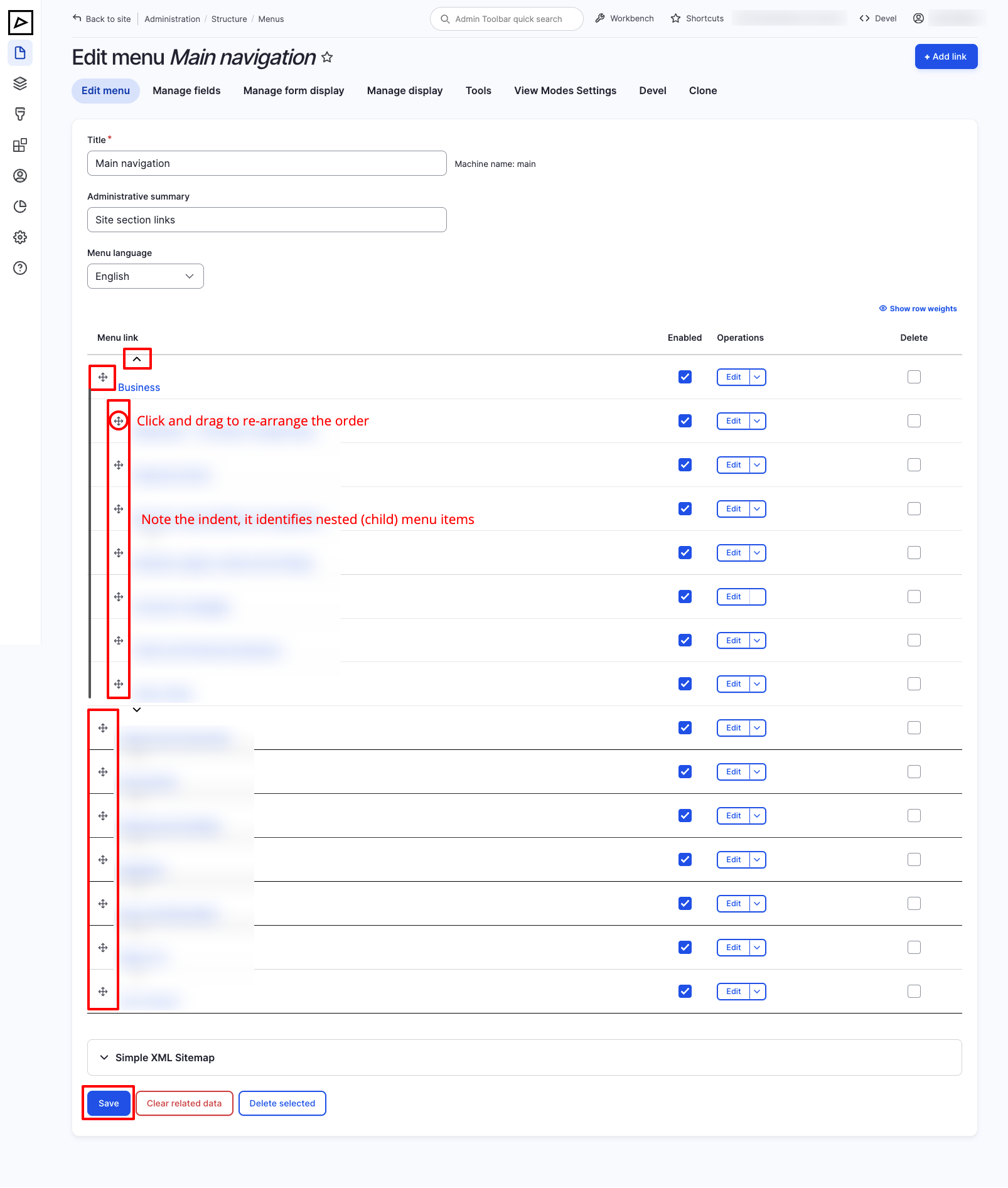The width and height of the screenshot is (1008, 1188).
Task: Click the Add link button
Action: click(x=945, y=56)
